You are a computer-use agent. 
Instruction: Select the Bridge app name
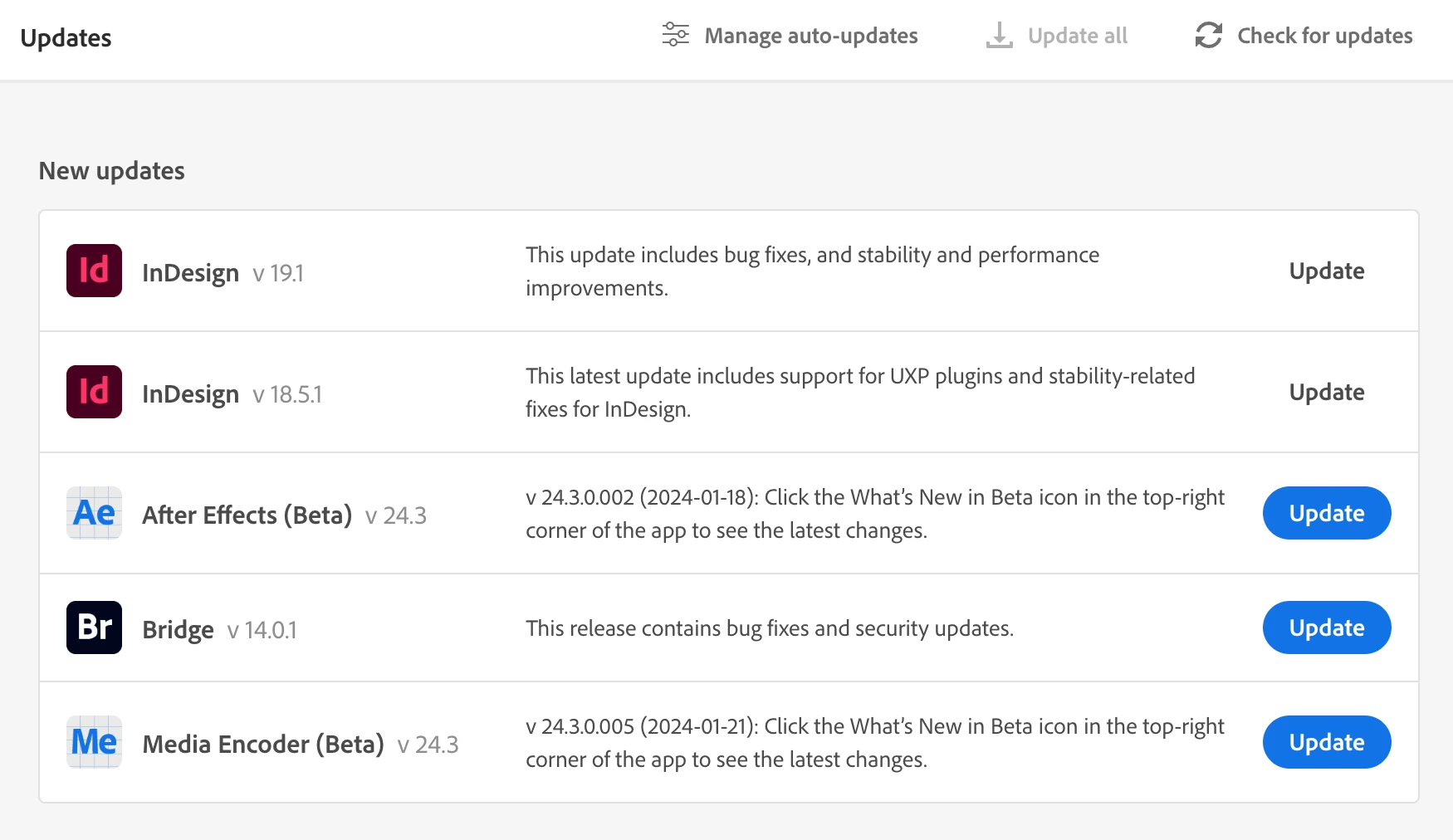tap(178, 630)
